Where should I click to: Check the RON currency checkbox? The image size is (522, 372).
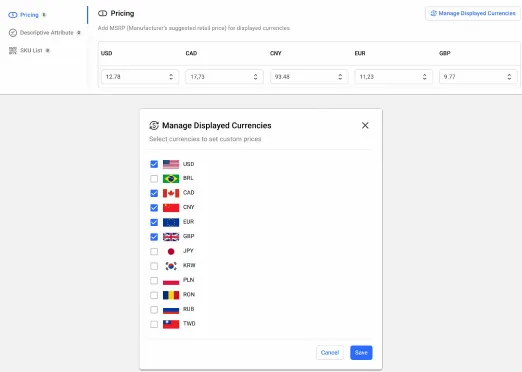[154, 295]
